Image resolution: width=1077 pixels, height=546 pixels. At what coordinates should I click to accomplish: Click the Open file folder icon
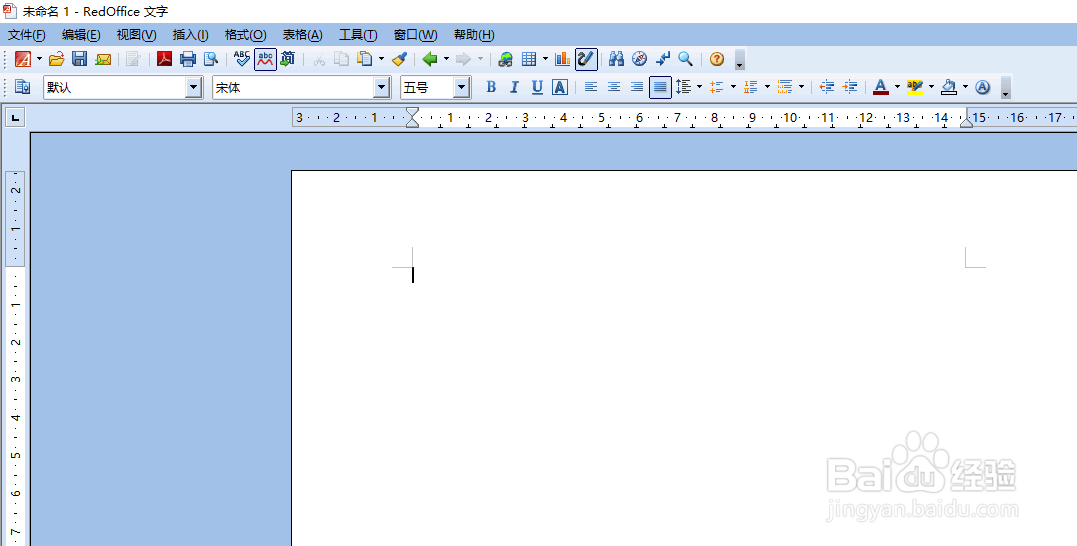pos(56,59)
